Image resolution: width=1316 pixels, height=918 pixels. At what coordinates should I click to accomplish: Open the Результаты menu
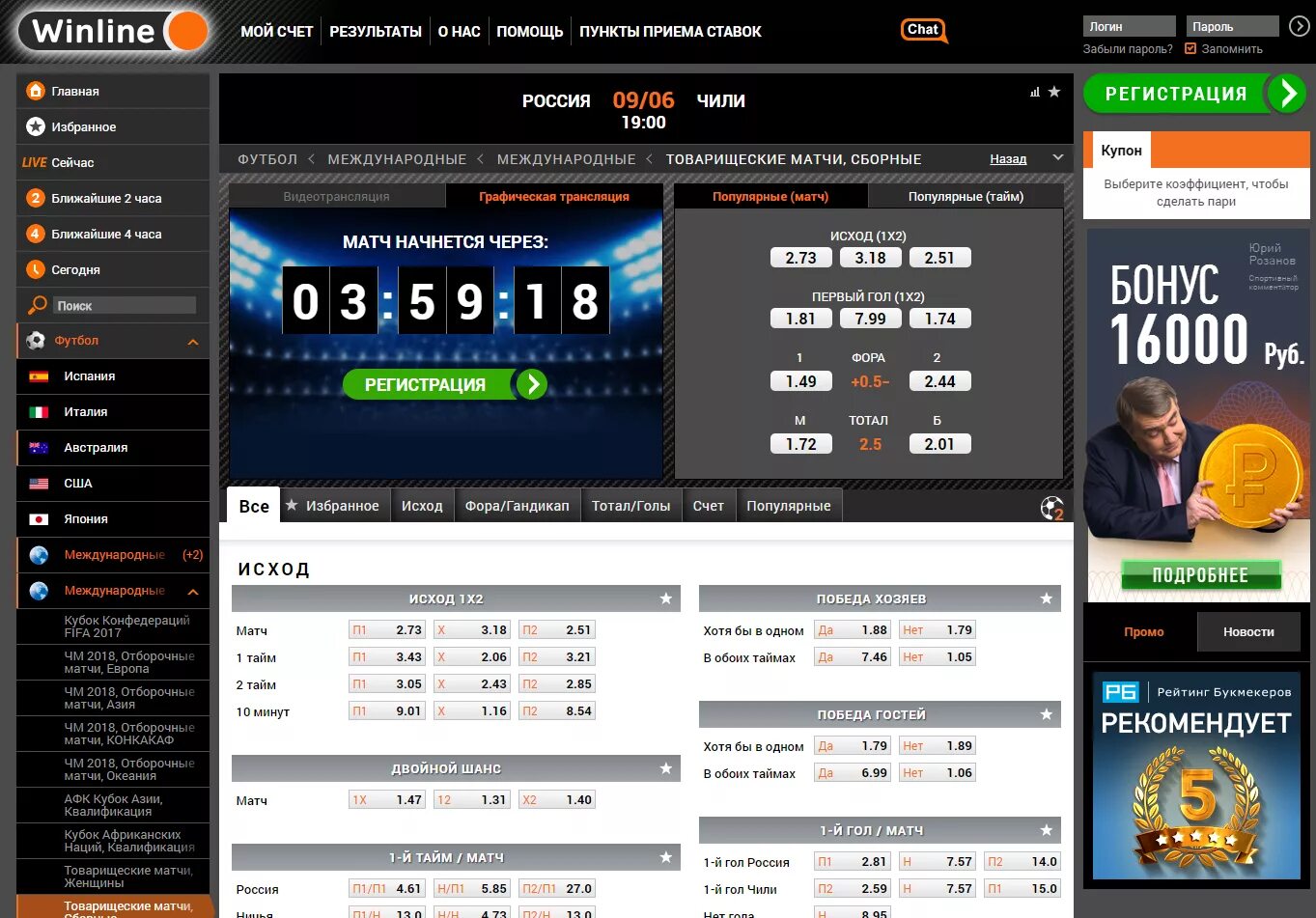376,32
